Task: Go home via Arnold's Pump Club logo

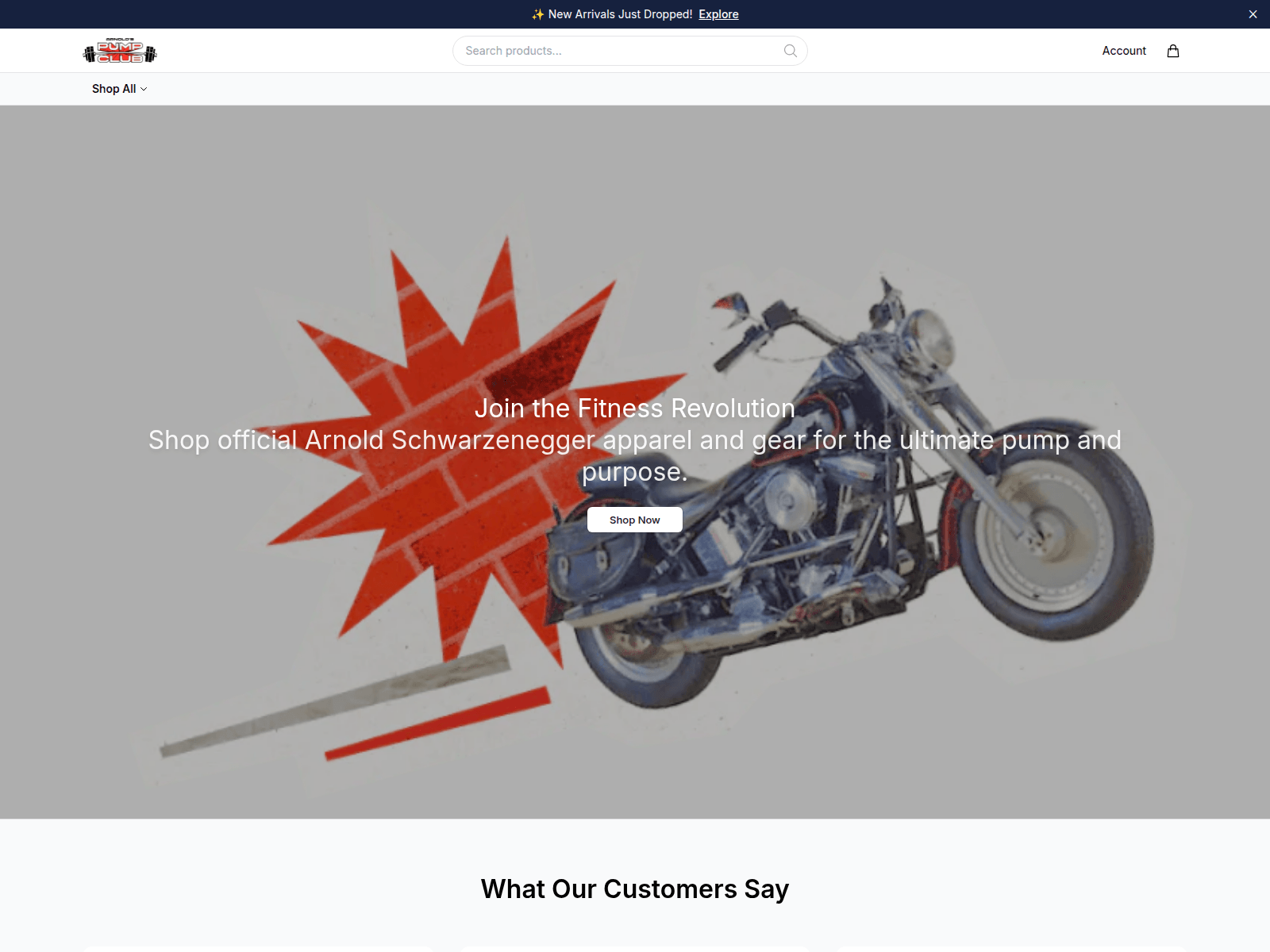Action: pyautogui.click(x=120, y=51)
